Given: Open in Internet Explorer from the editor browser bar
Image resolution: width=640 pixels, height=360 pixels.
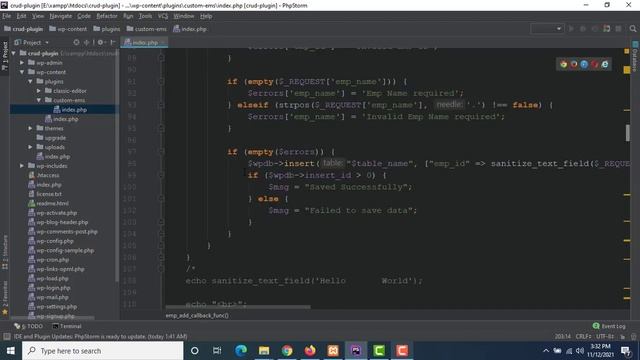Looking at the screenshot, I should click(x=604, y=64).
